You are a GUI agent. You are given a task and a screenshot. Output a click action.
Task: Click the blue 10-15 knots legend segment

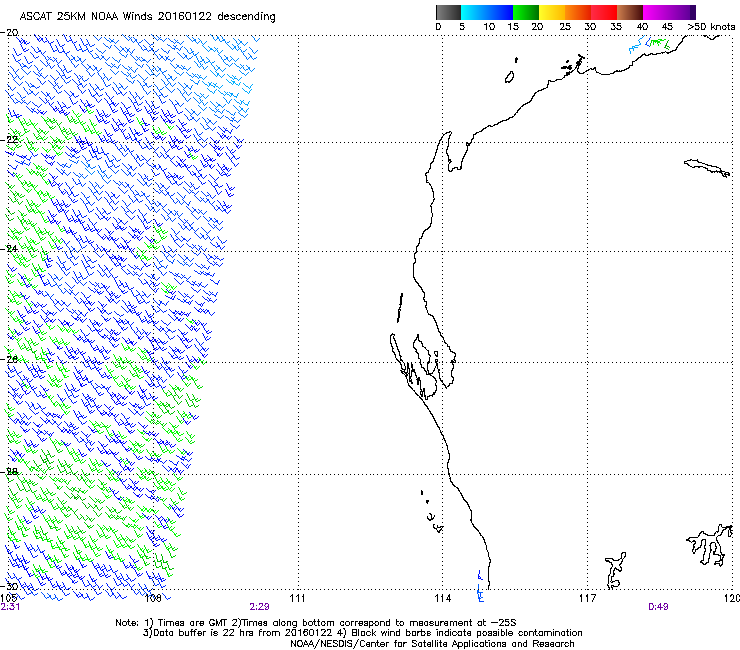click(x=499, y=12)
